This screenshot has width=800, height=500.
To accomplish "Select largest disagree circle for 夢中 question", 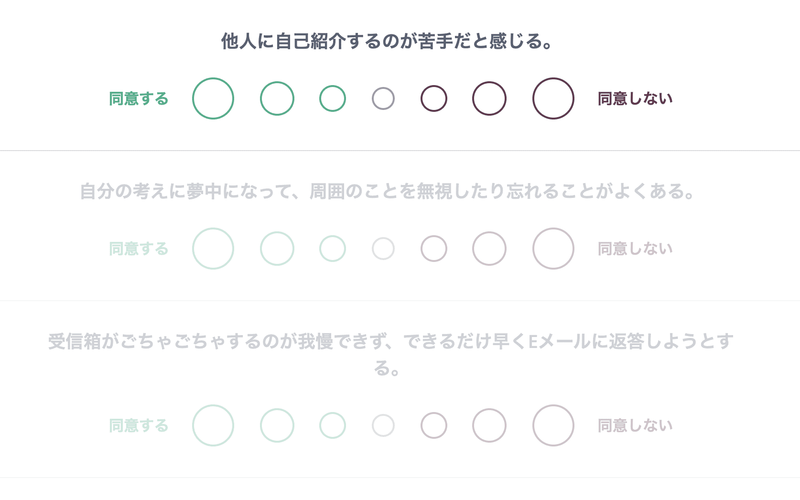I will click(553, 248).
